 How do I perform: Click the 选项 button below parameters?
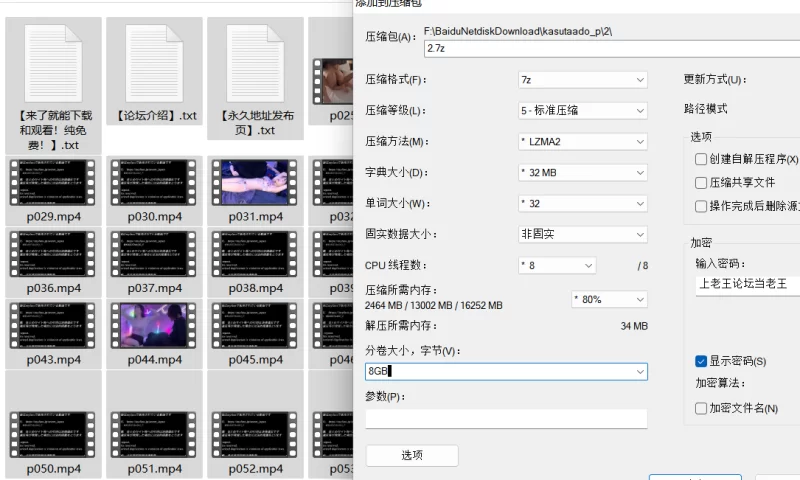[412, 456]
